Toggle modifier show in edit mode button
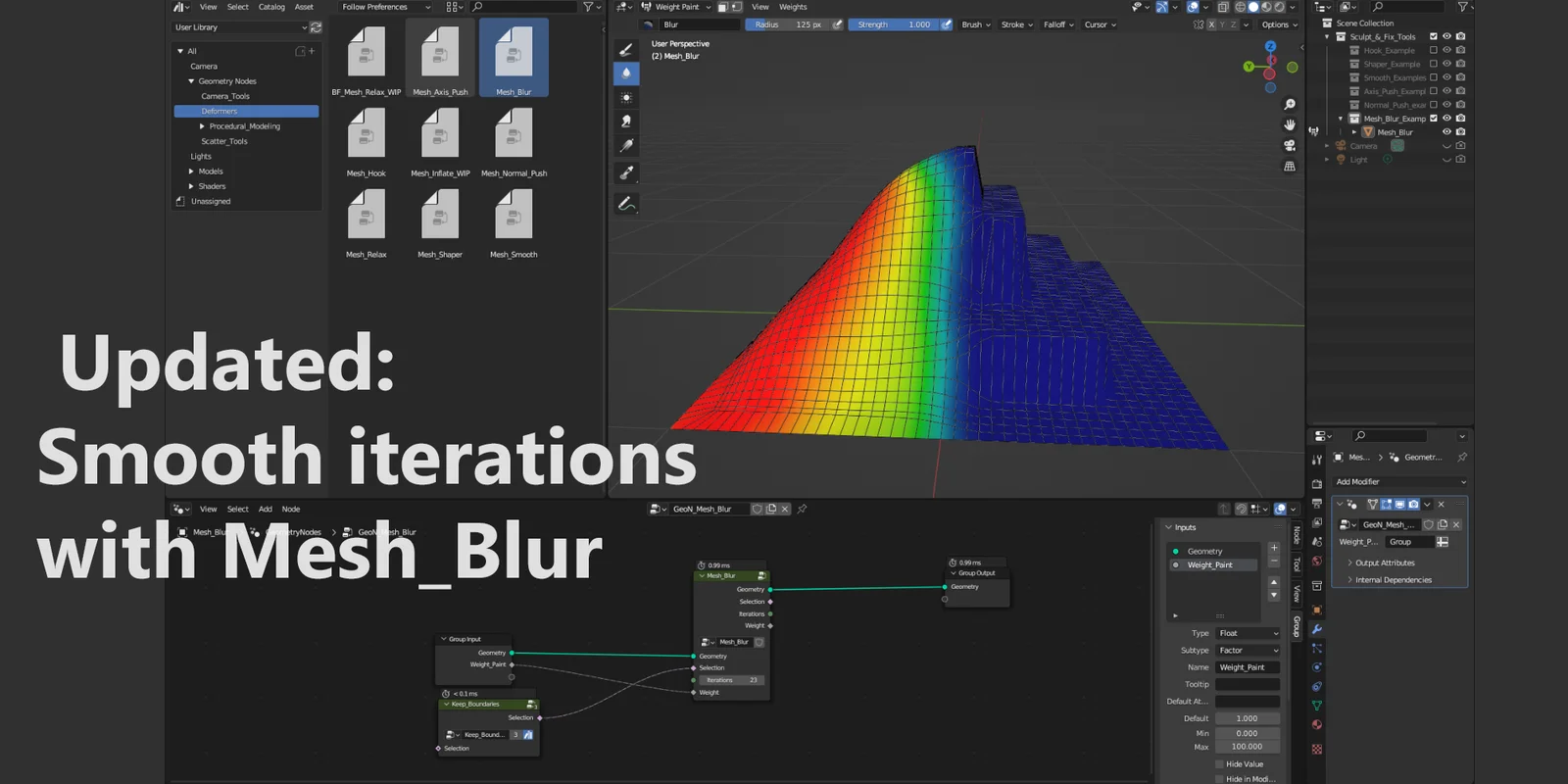The height and width of the screenshot is (784, 1568). tap(1387, 505)
